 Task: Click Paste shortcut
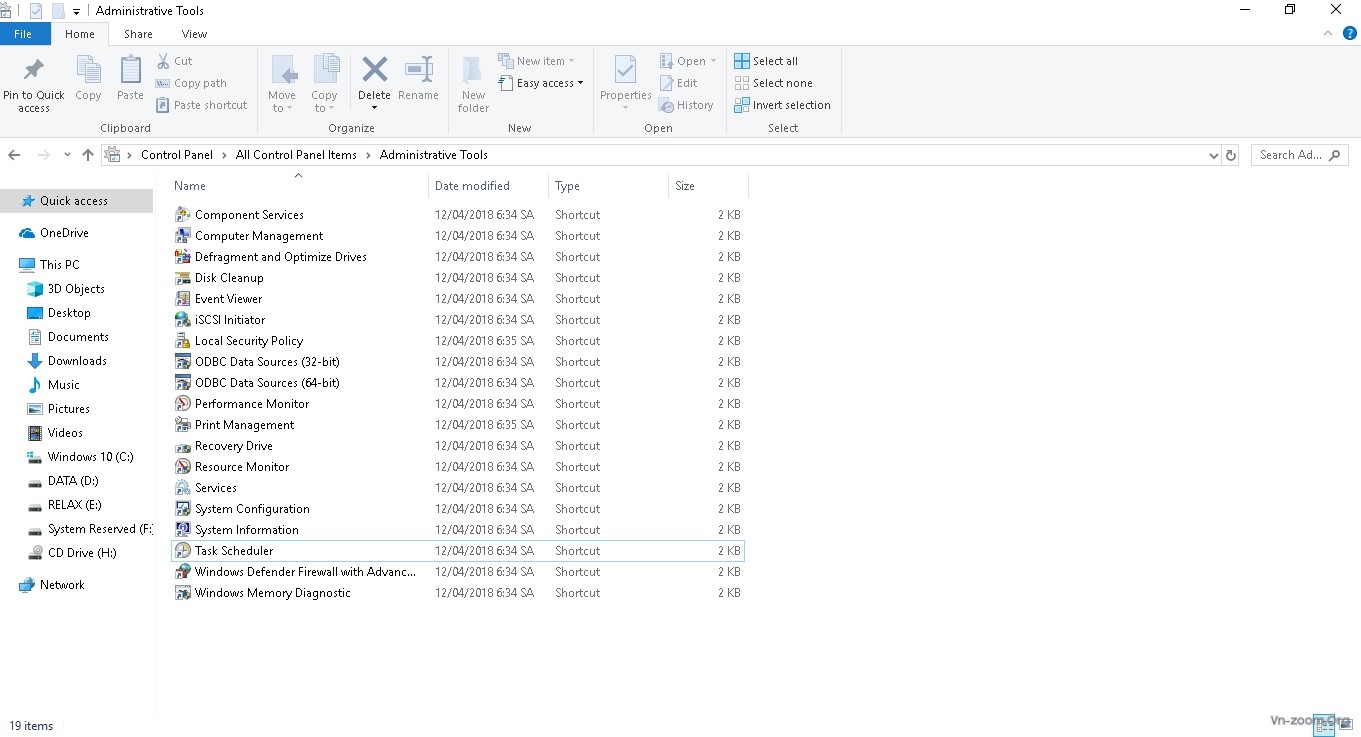201,105
